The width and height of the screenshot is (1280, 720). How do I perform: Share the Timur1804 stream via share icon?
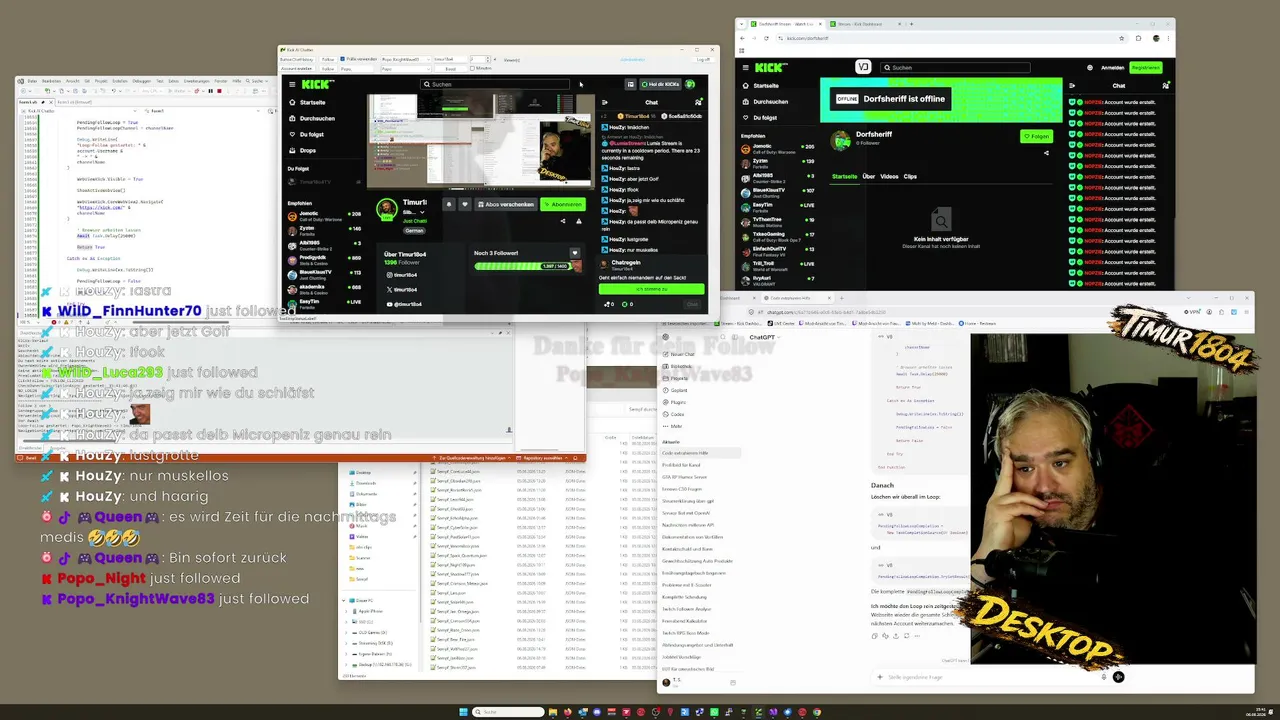pos(562,220)
